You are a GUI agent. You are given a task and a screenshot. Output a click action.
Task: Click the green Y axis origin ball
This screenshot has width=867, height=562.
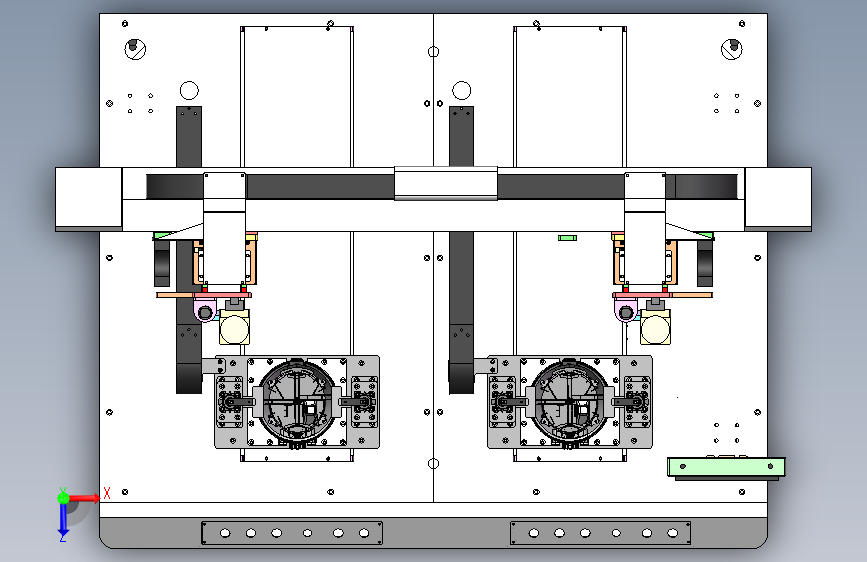pyautogui.click(x=63, y=498)
